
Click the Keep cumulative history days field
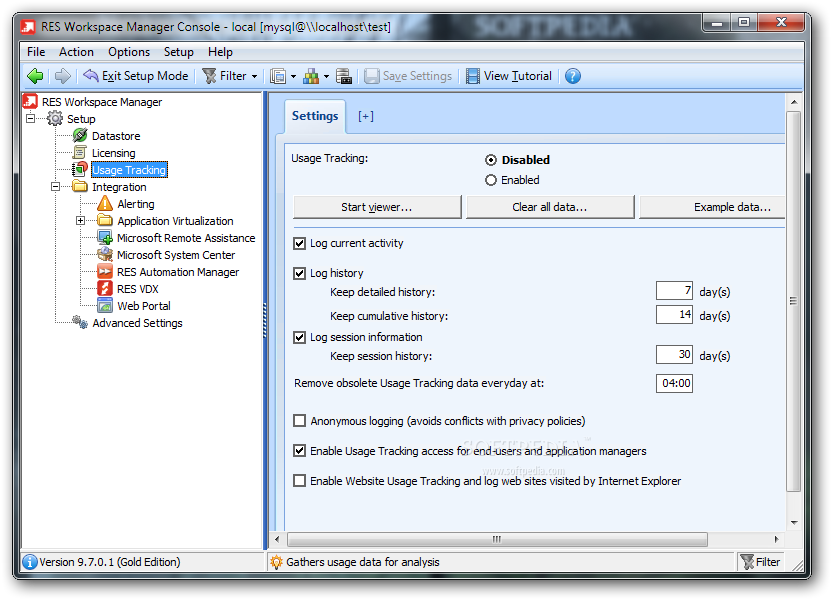tap(674, 315)
